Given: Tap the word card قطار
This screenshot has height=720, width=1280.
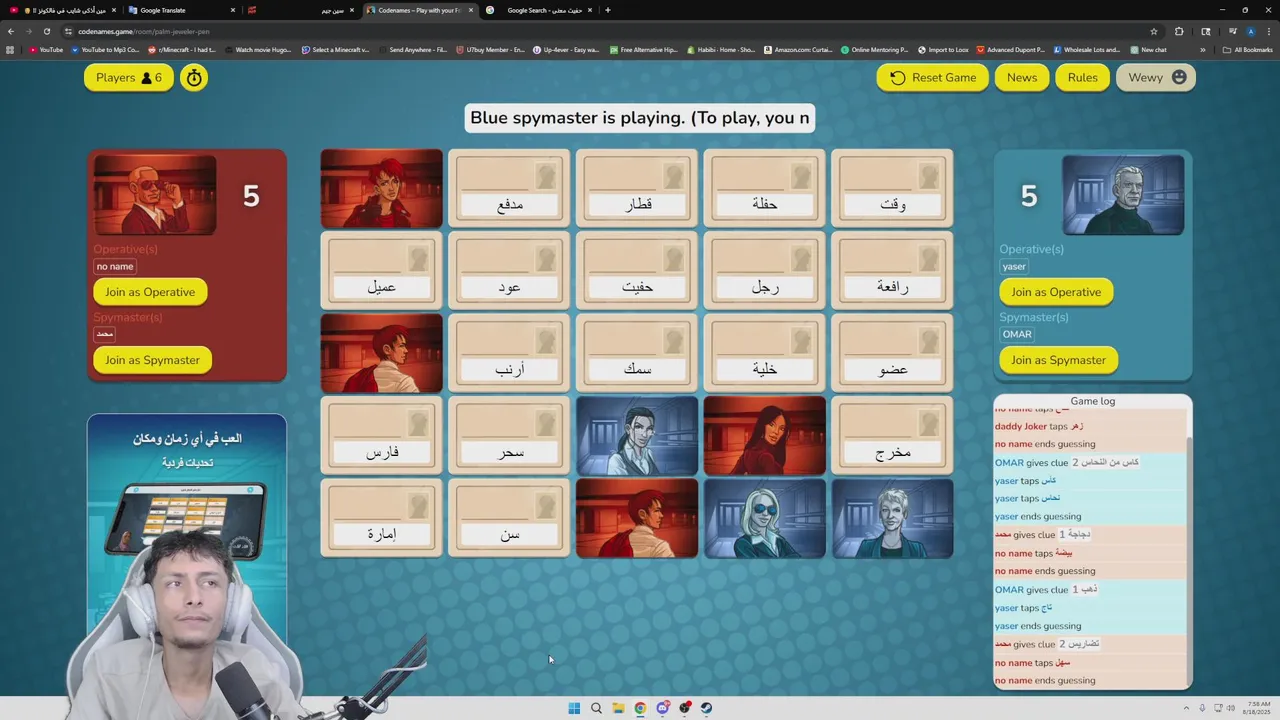Looking at the screenshot, I should point(637,189).
